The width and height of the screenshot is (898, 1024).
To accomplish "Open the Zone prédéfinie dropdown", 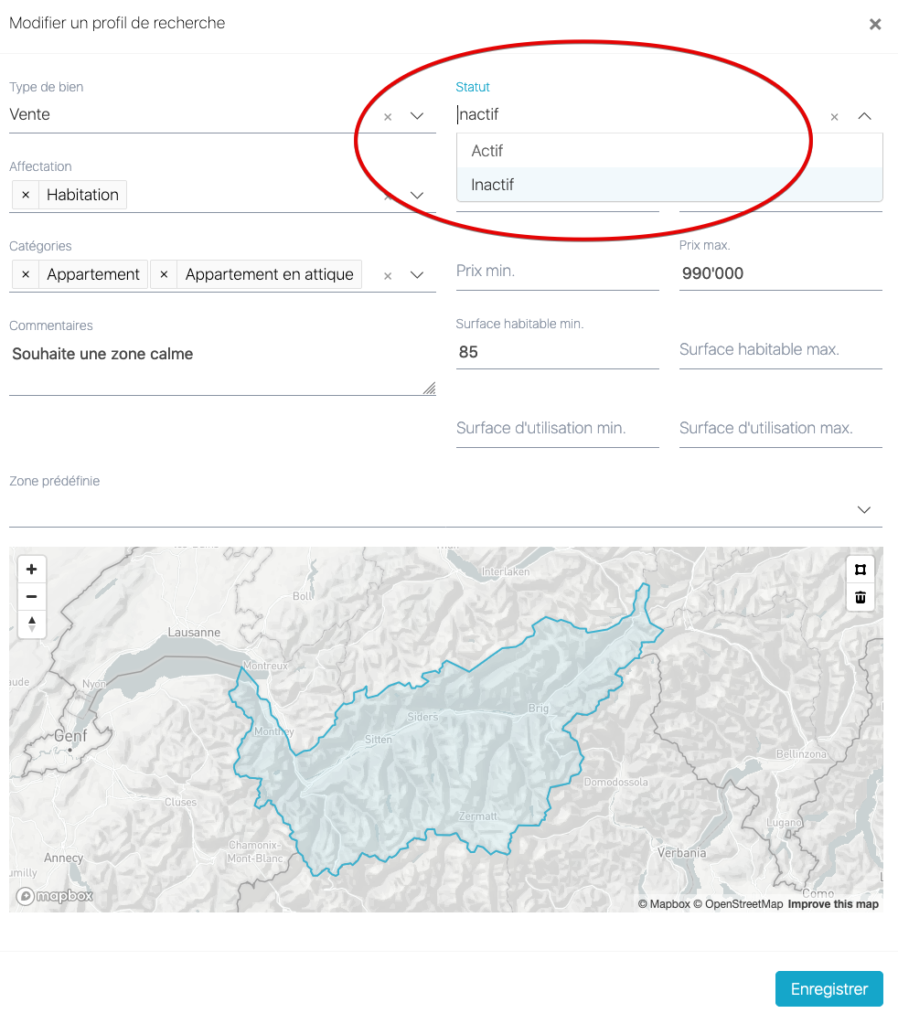I will coord(864,510).
